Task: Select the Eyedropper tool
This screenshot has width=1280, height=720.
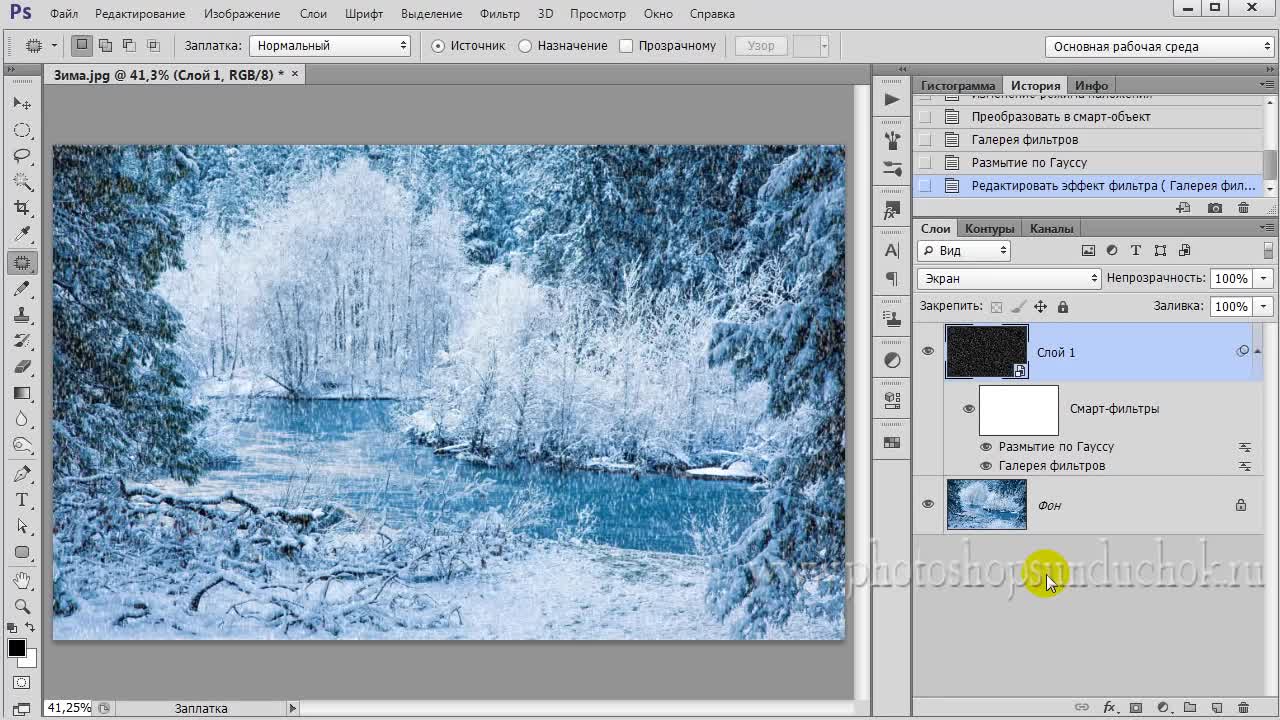Action: point(22,234)
